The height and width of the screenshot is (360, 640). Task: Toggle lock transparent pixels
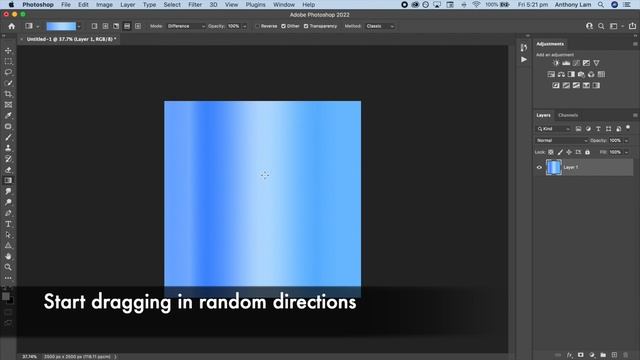(x=551, y=152)
